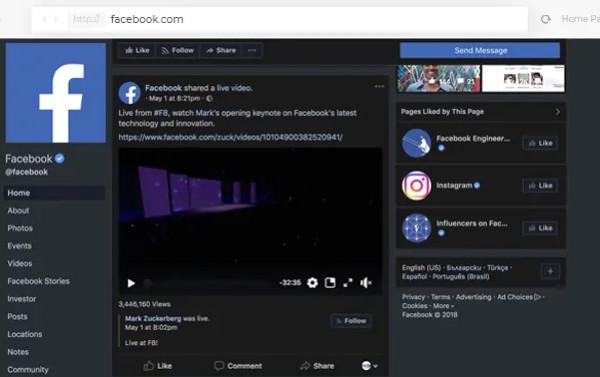Screen dimensions: 600x377
Task: Open the About section
Action: tap(18, 211)
